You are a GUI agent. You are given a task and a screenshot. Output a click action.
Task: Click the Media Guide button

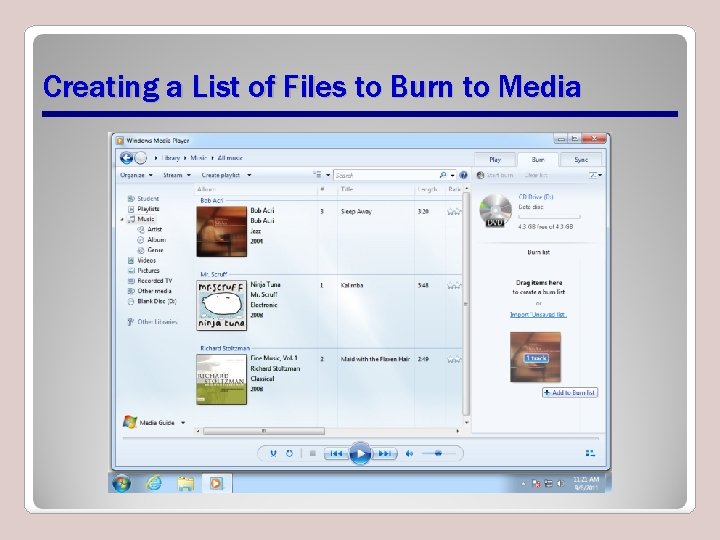[149, 422]
